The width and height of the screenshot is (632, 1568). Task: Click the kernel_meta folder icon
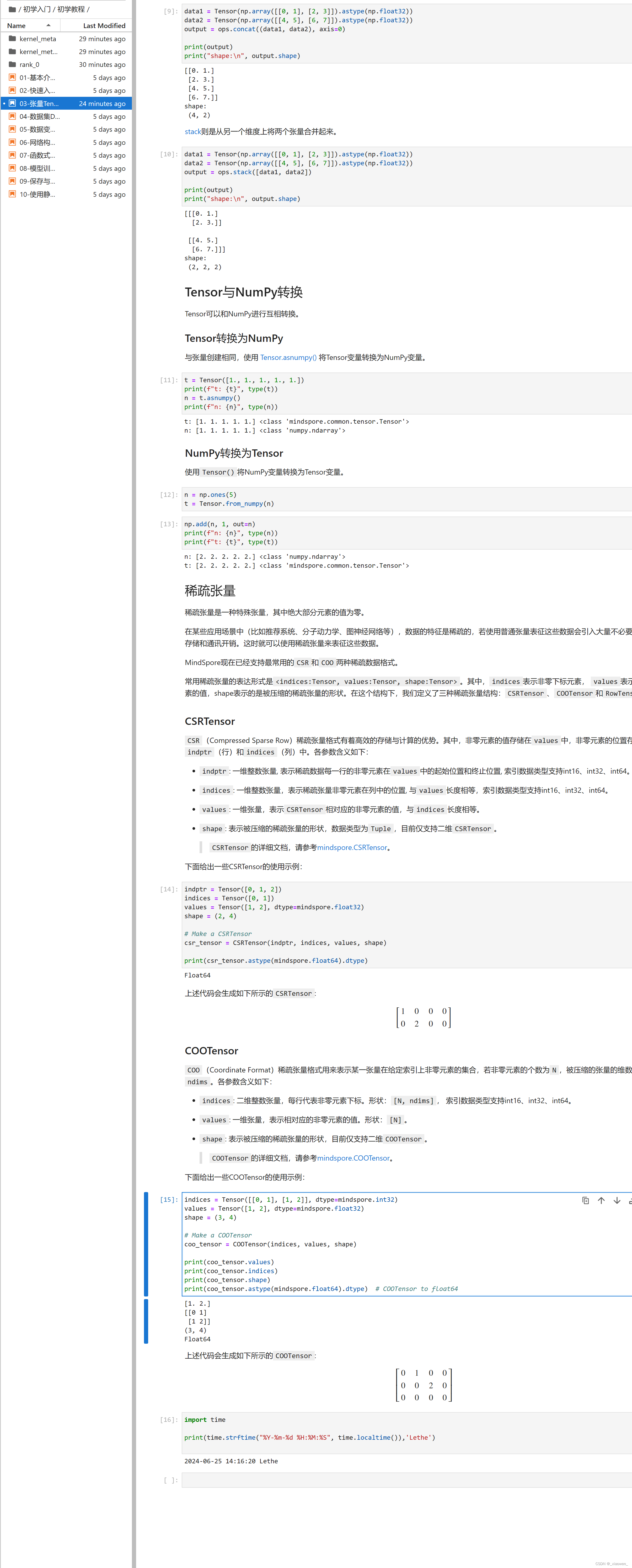12,38
